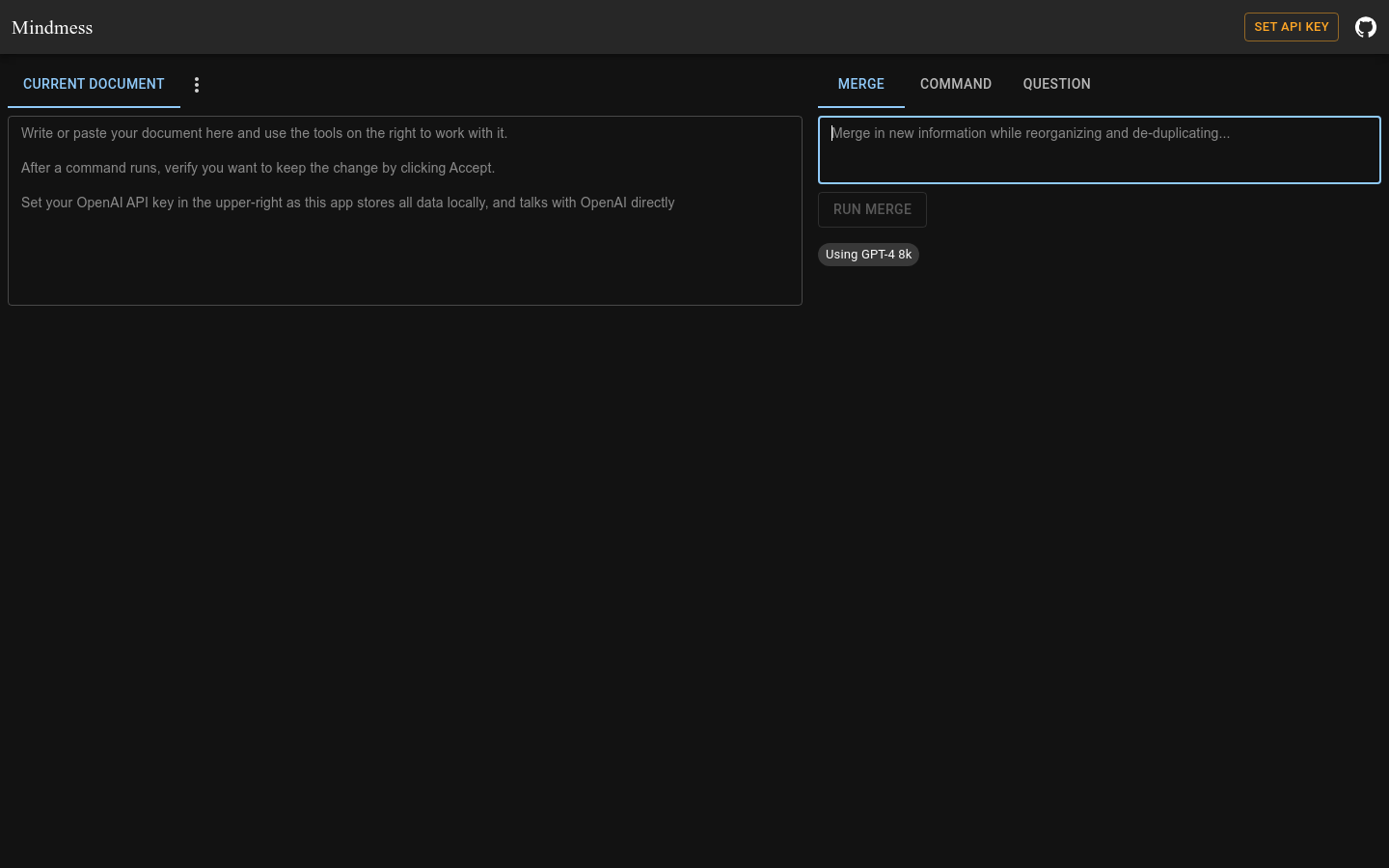The height and width of the screenshot is (868, 1389).
Task: Click the 'After a command runs' placeholder line
Action: [258, 168]
